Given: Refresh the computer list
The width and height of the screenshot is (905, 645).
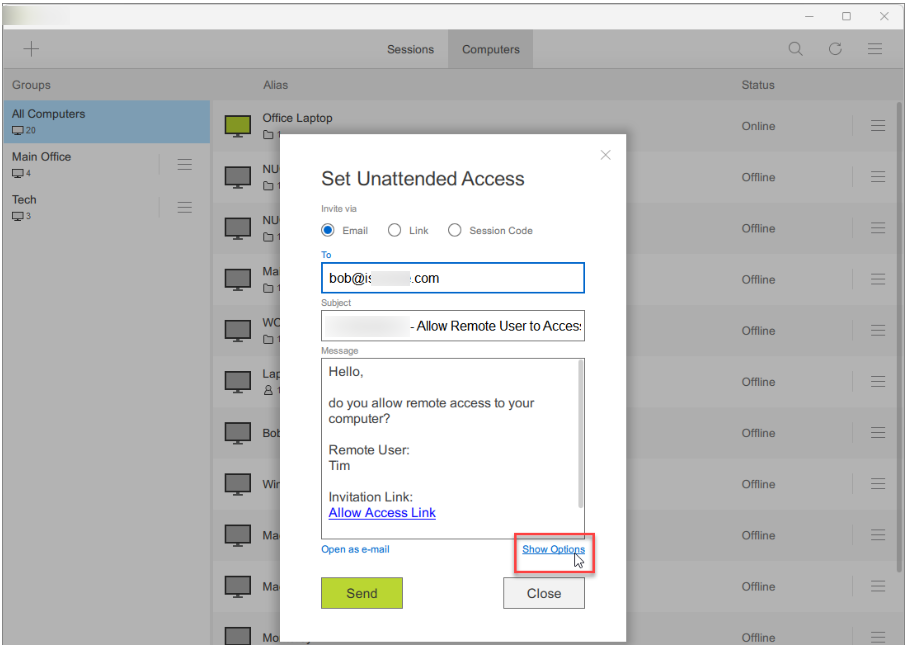Looking at the screenshot, I should coord(835,48).
